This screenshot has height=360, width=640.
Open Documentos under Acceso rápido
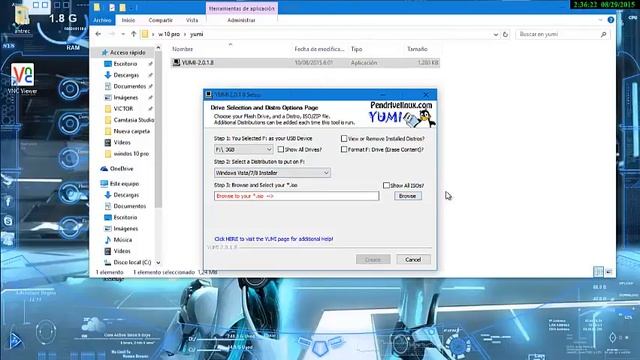(x=129, y=86)
